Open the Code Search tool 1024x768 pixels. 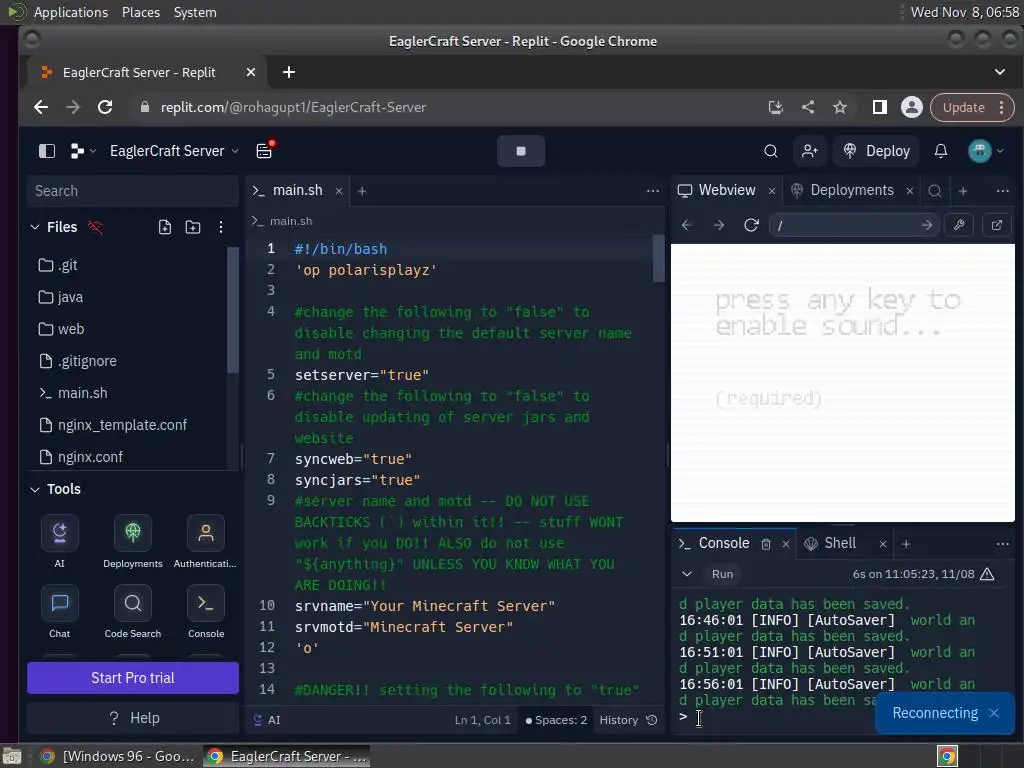(133, 611)
